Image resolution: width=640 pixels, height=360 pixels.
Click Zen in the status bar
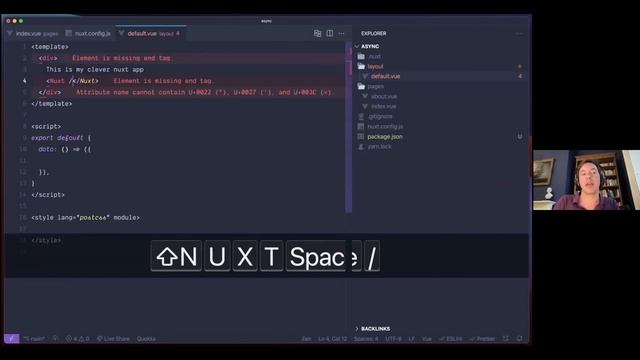pyautogui.click(x=306, y=339)
